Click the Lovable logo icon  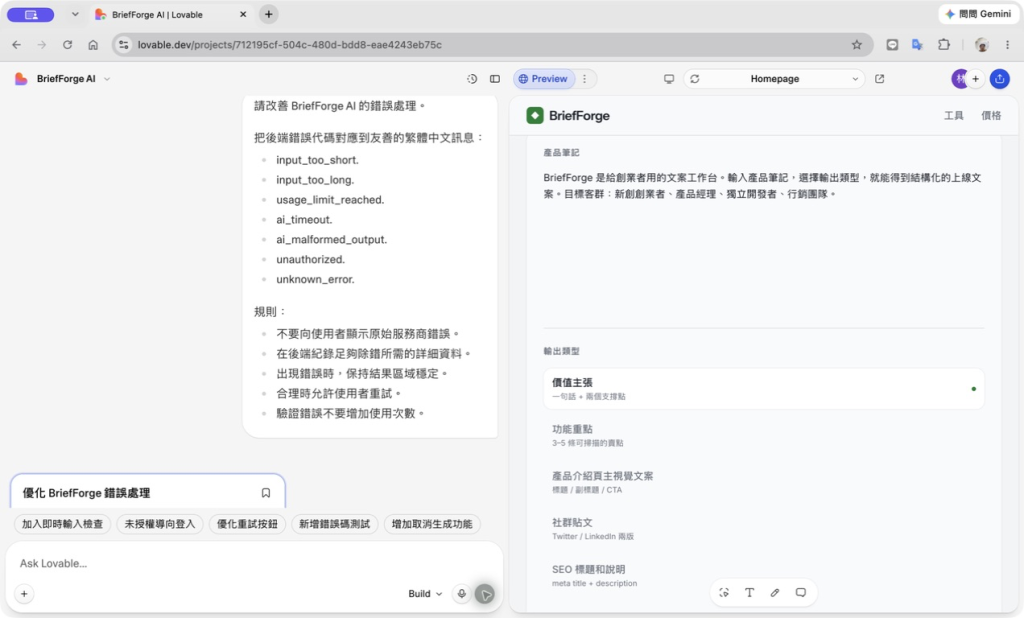pyautogui.click(x=21, y=78)
